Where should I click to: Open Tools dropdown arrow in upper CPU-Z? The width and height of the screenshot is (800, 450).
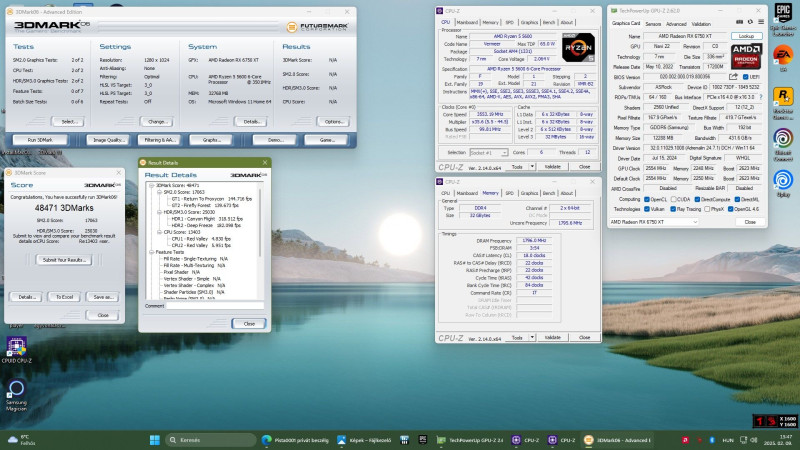coord(532,167)
